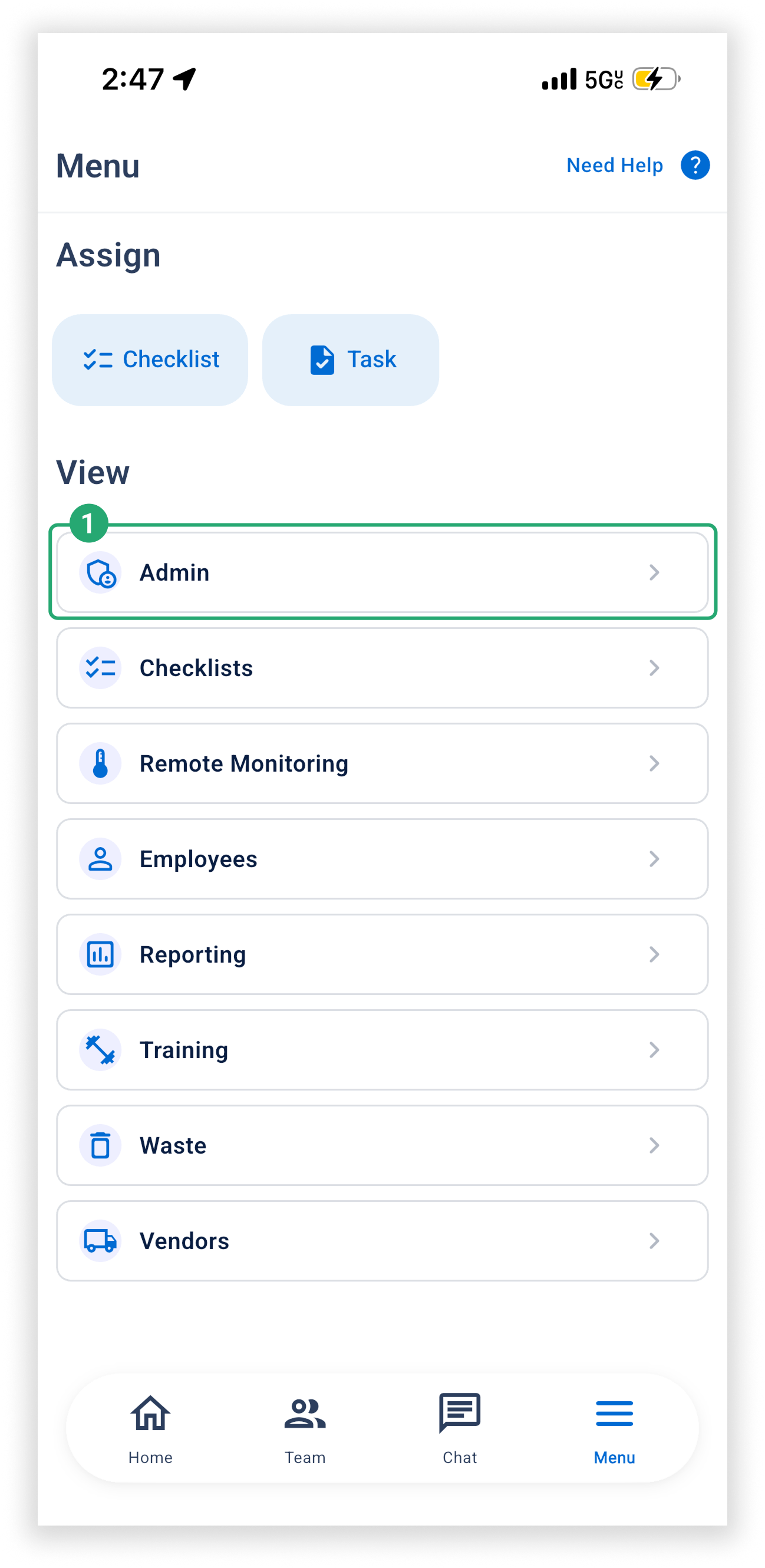Viewport: 765px width, 1568px height.
Task: Click the Remote Monitoring thermometer icon
Action: (100, 763)
